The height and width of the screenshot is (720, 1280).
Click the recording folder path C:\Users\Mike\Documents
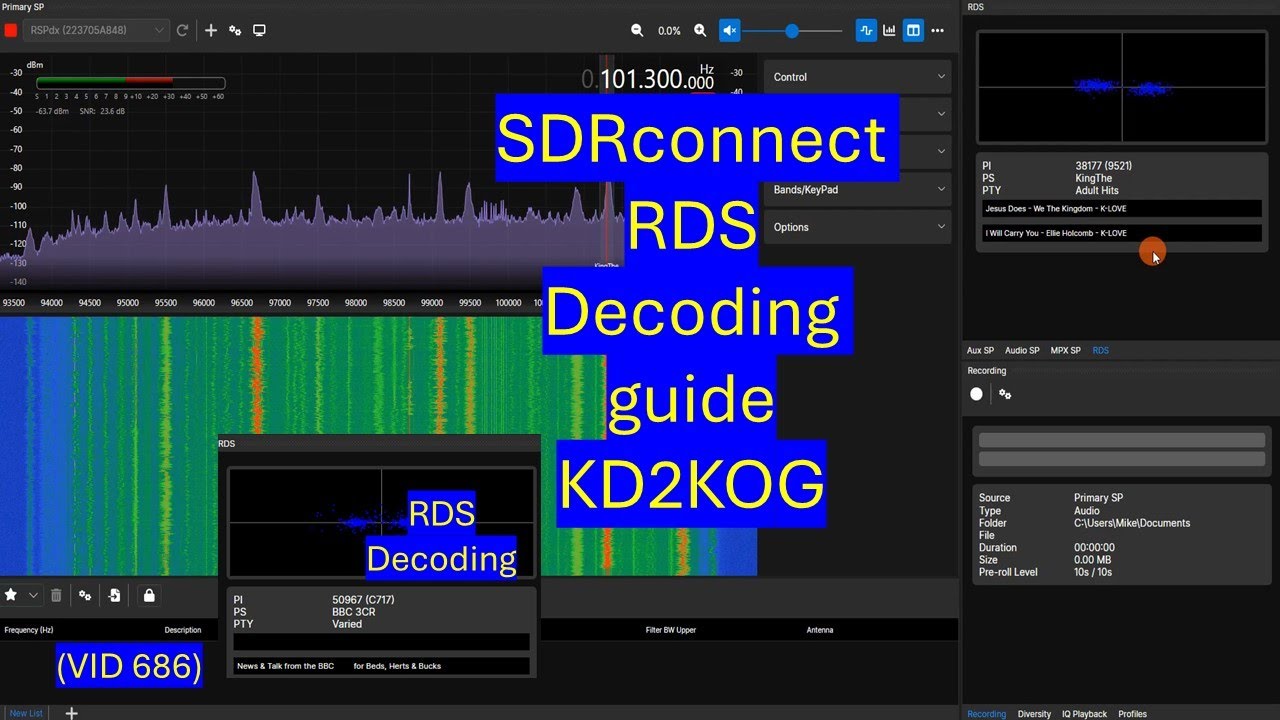click(x=1132, y=523)
